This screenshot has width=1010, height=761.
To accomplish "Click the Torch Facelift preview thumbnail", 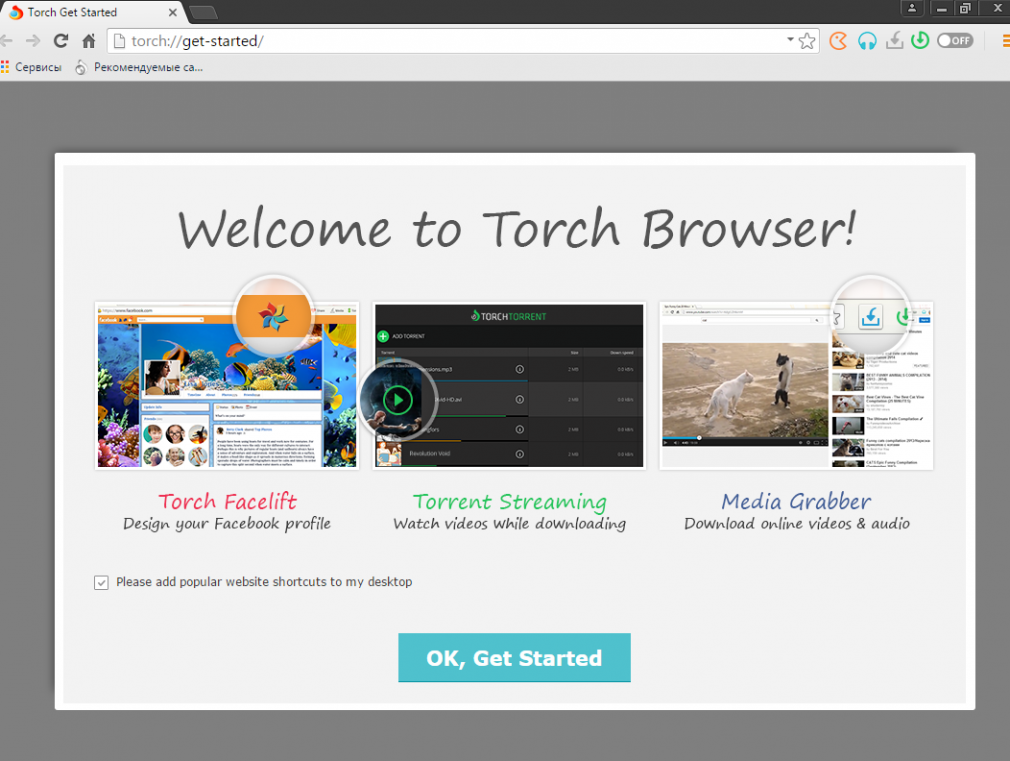I will tap(227, 385).
